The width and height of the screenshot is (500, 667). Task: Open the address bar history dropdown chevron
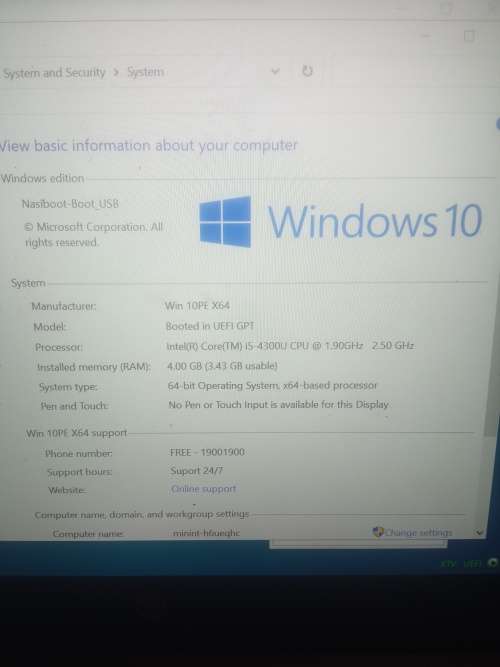(275, 71)
